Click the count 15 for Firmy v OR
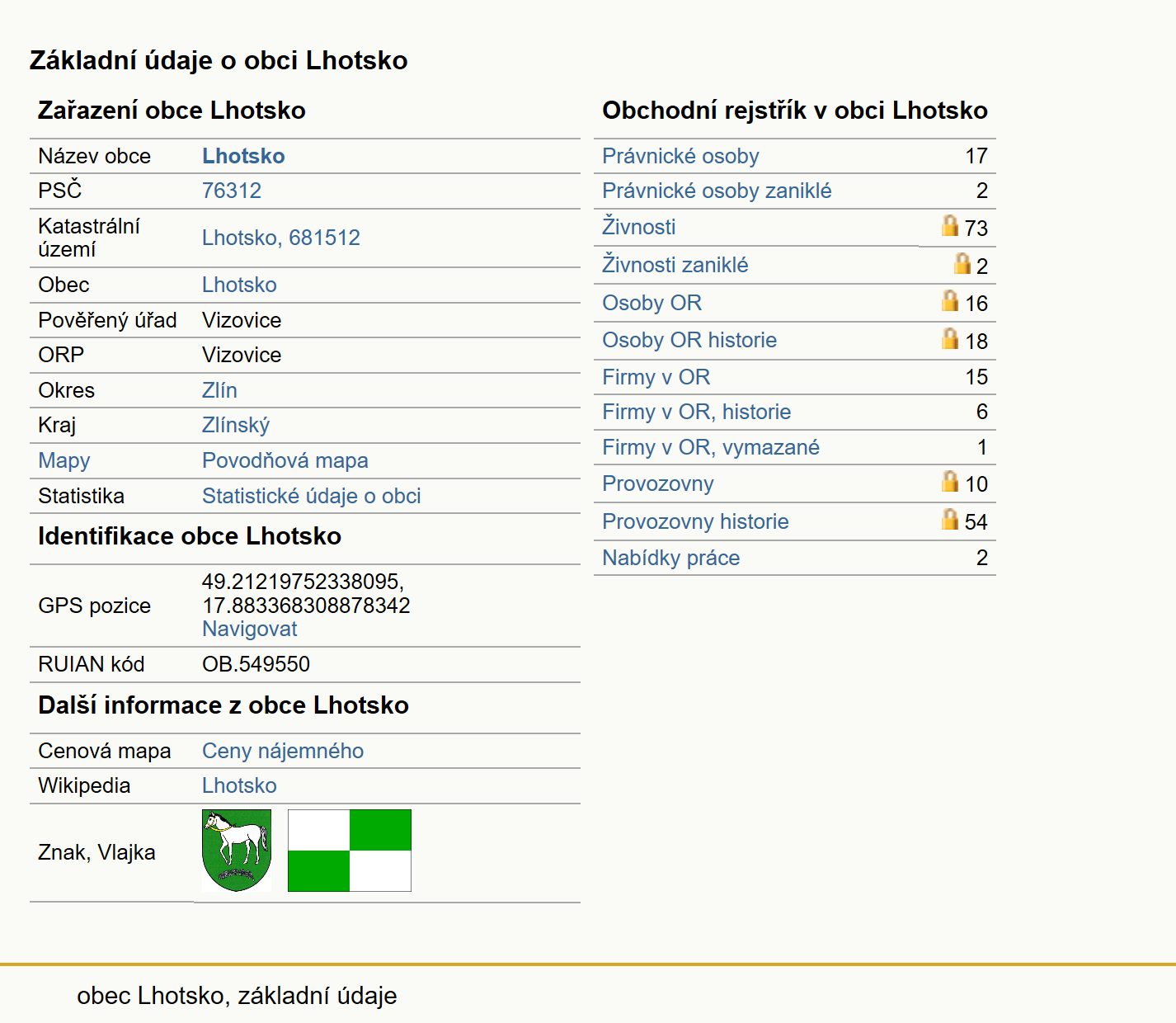 pos(976,377)
